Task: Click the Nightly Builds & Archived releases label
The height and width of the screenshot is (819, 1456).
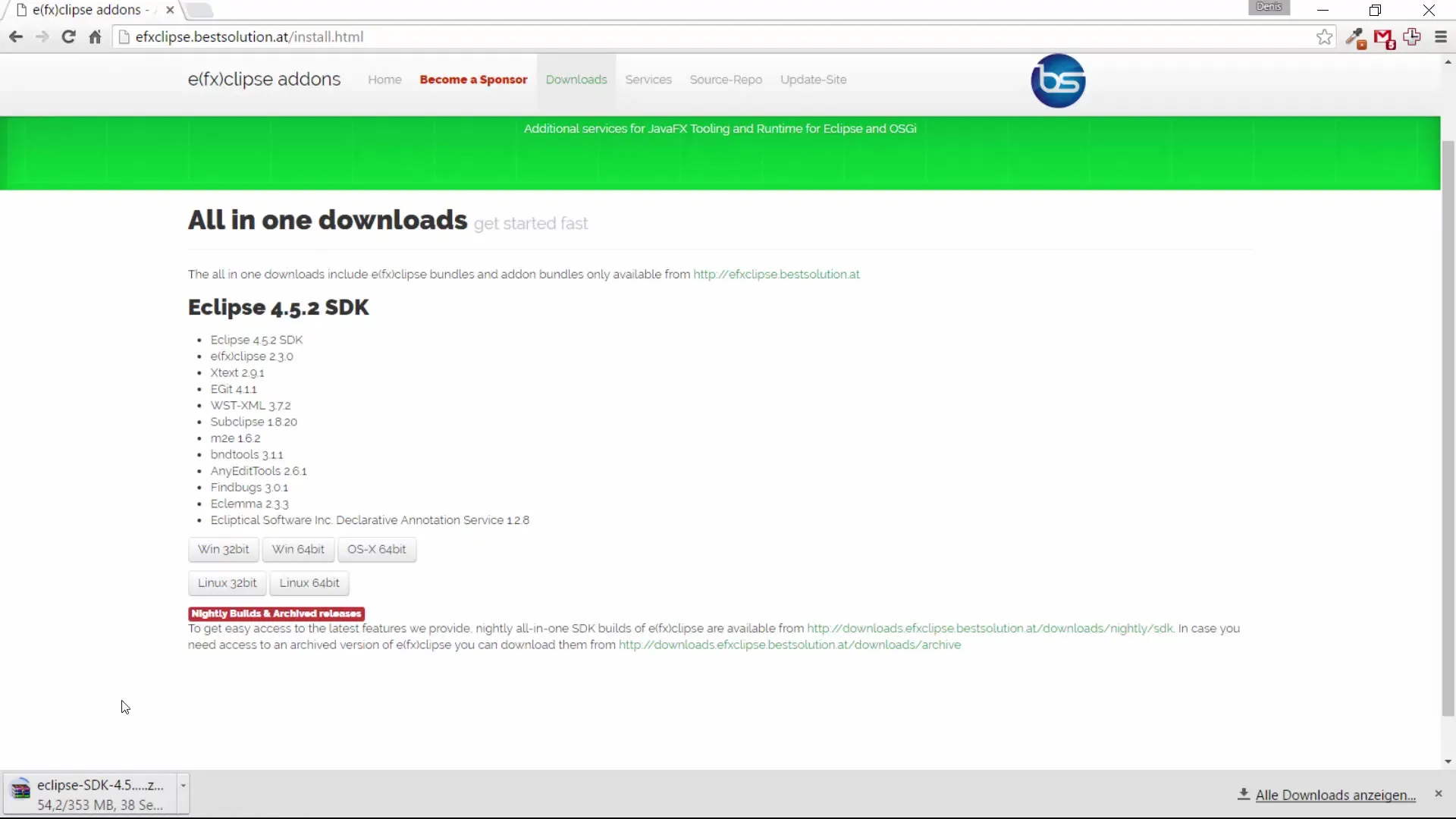Action: click(x=276, y=613)
